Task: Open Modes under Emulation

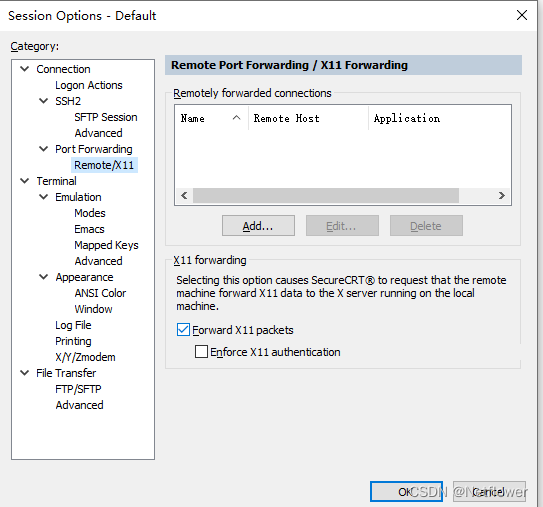Action: pos(90,213)
